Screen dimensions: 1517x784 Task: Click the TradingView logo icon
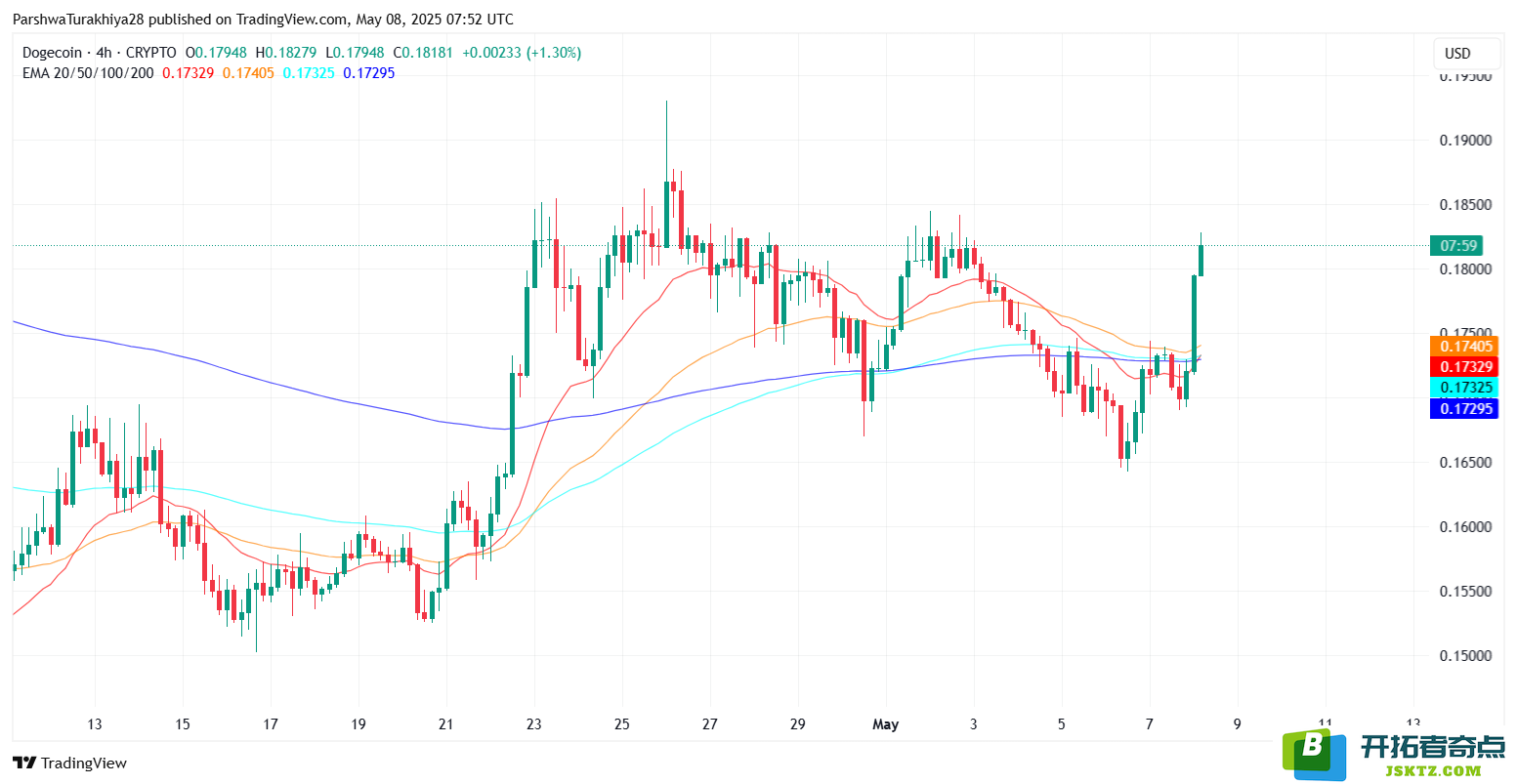coord(24,763)
